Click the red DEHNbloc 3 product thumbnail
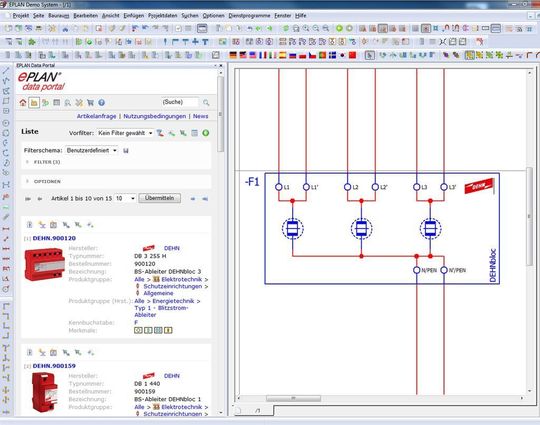This screenshot has width=540, height=425. 44,265
